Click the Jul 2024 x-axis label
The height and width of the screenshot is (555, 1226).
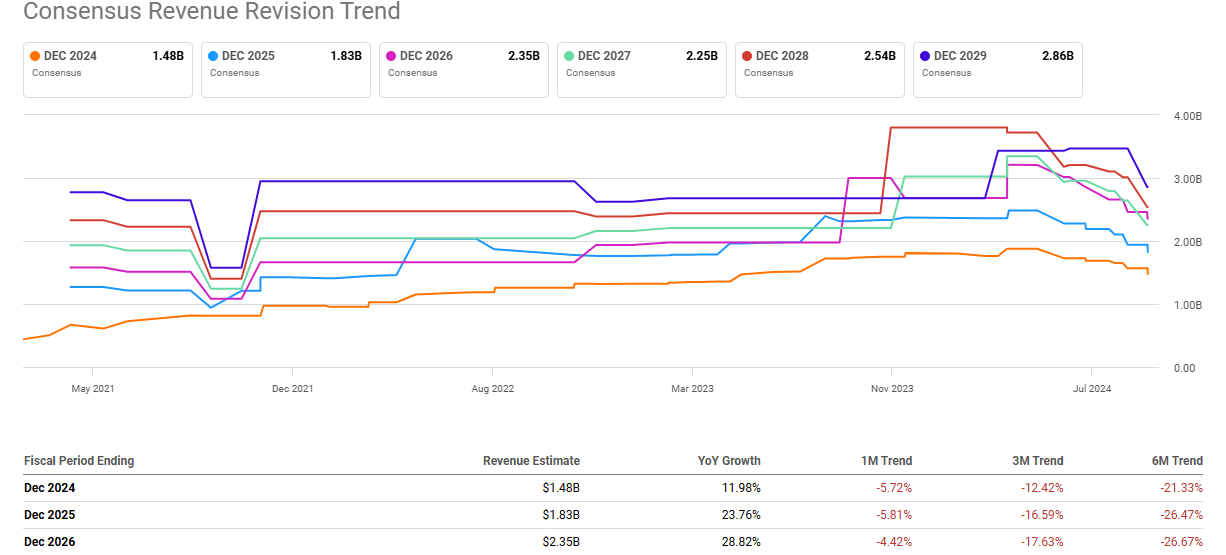tap(1092, 388)
